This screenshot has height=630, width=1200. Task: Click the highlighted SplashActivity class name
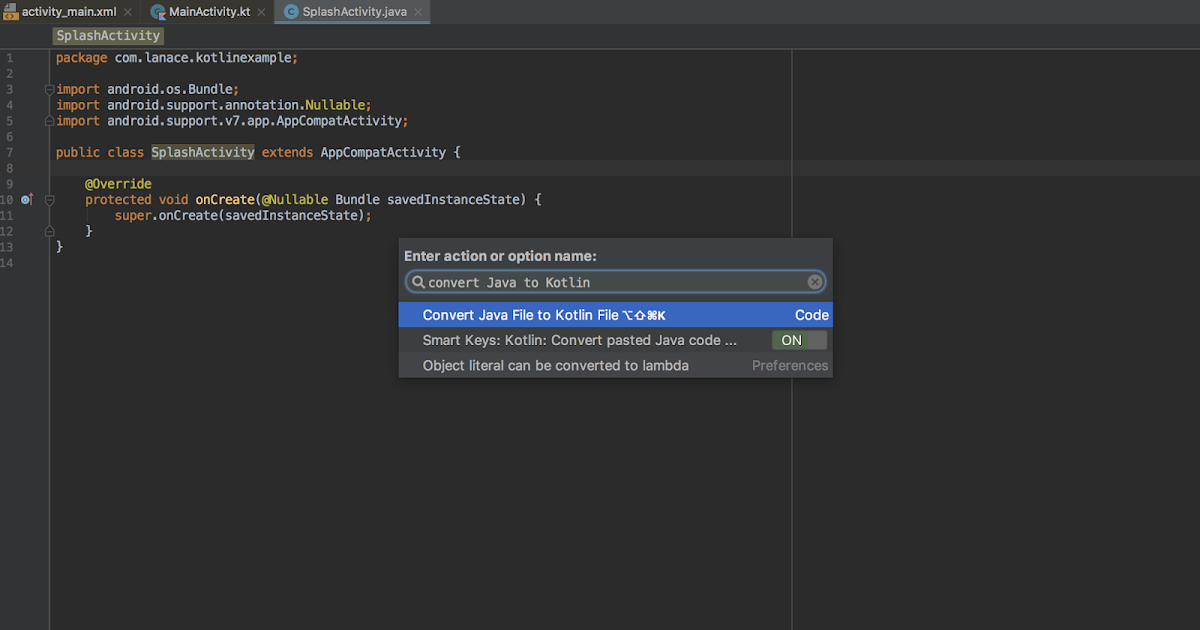pyautogui.click(x=203, y=152)
